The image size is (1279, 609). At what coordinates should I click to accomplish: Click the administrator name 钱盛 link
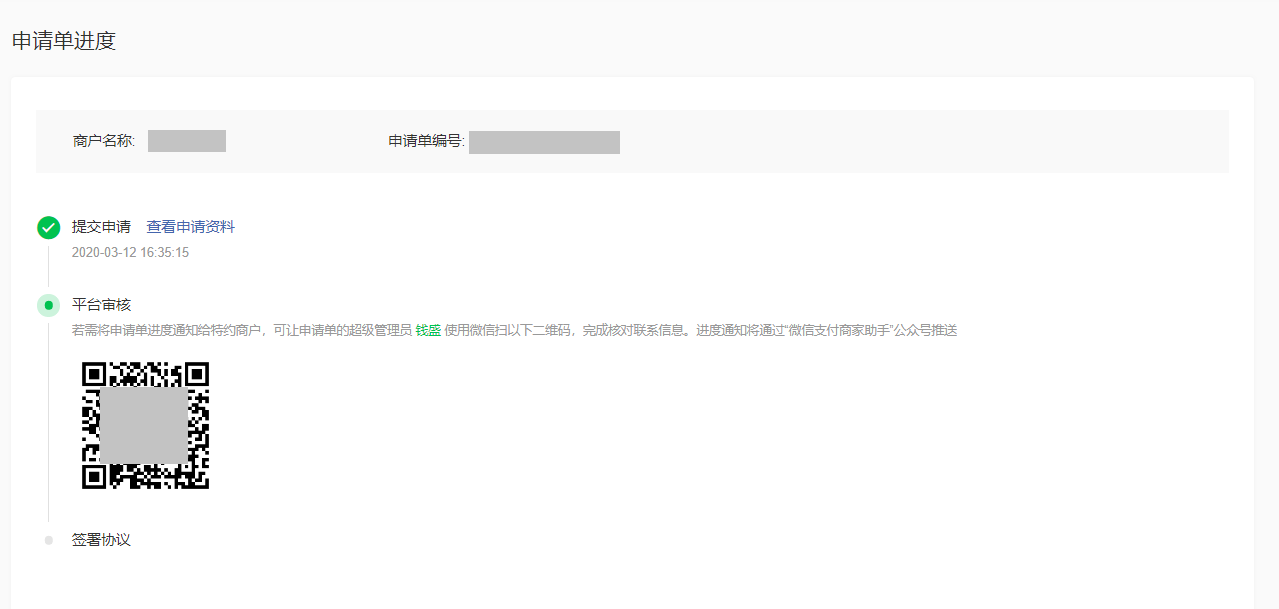tap(427, 329)
